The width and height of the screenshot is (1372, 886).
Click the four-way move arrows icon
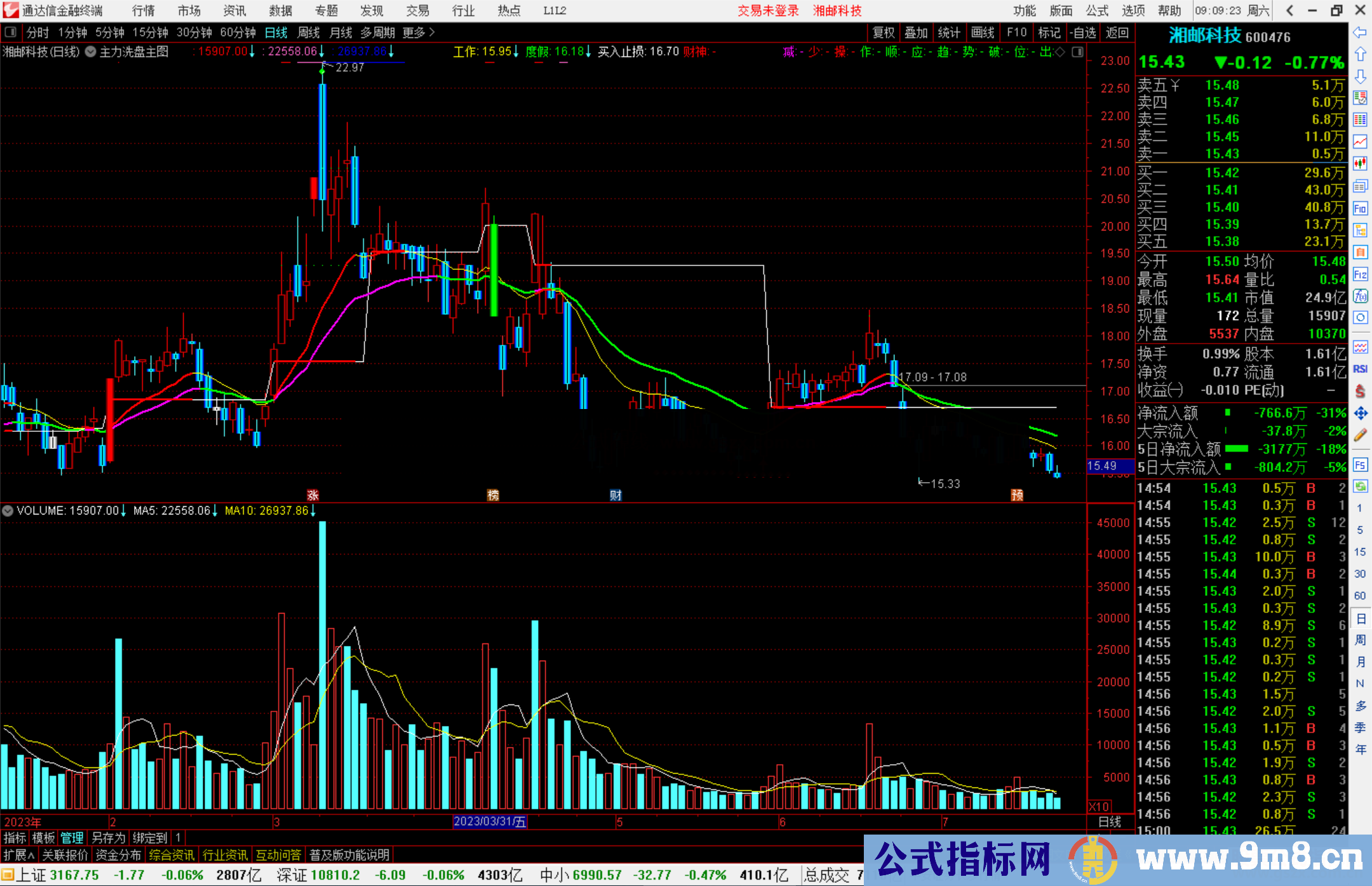[x=1360, y=413]
